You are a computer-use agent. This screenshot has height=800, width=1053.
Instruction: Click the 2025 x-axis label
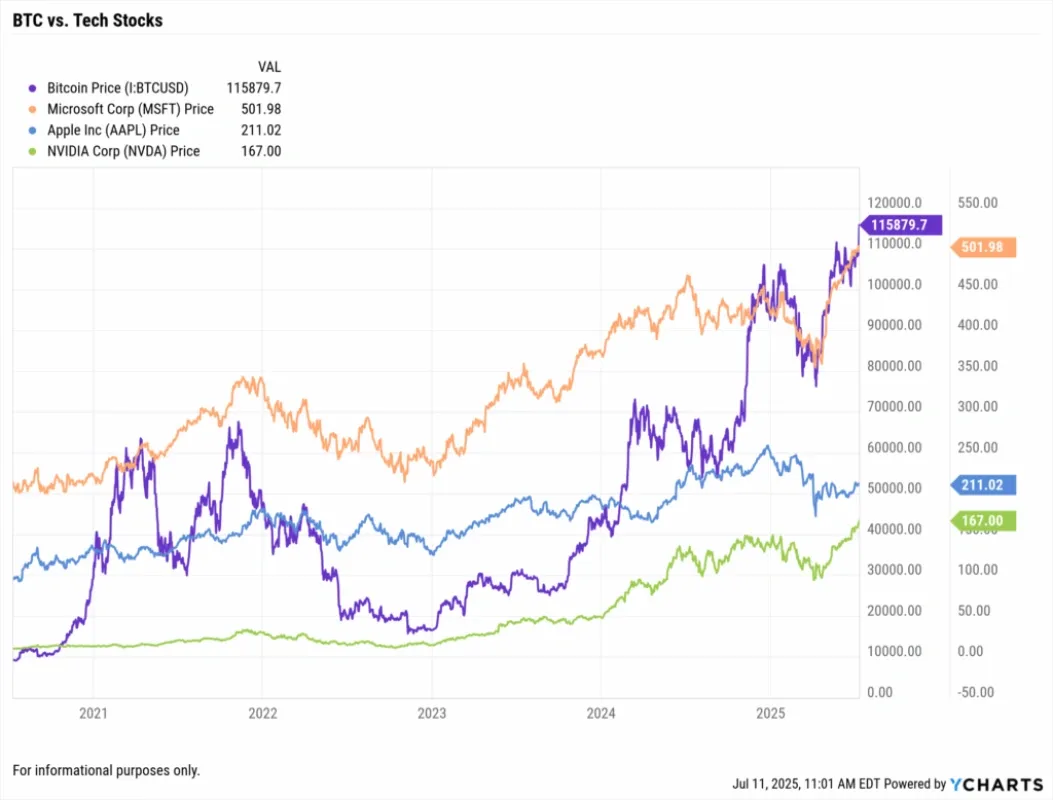point(770,713)
